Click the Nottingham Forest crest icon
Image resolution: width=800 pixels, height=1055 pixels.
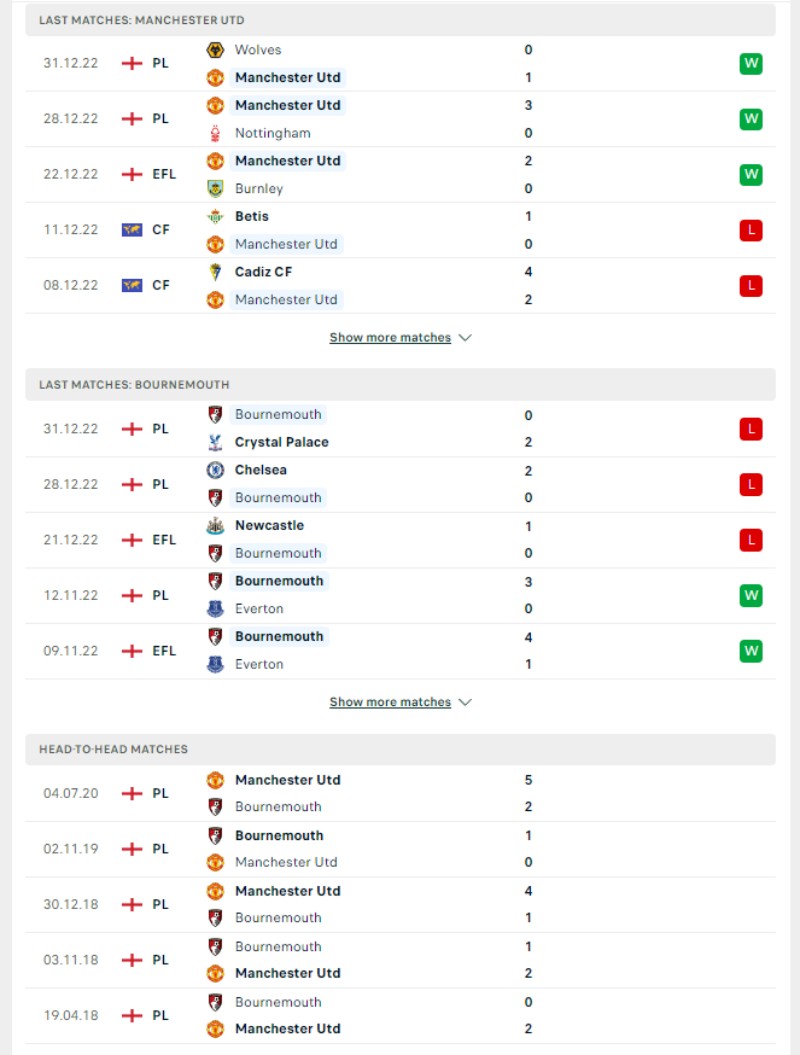tap(215, 133)
